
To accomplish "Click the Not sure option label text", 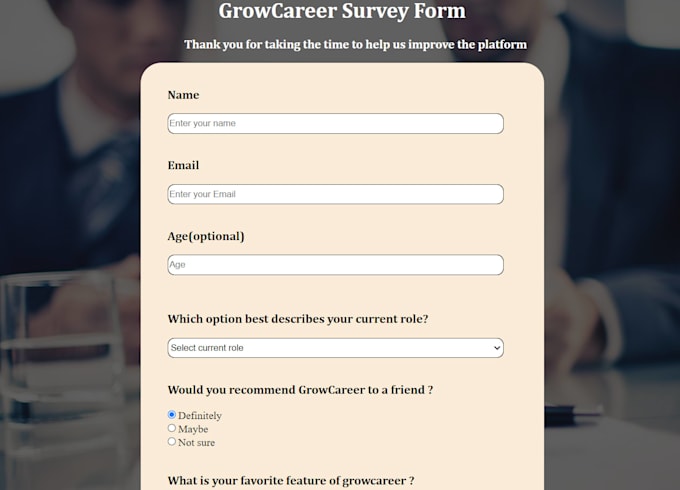I will pos(196,442).
